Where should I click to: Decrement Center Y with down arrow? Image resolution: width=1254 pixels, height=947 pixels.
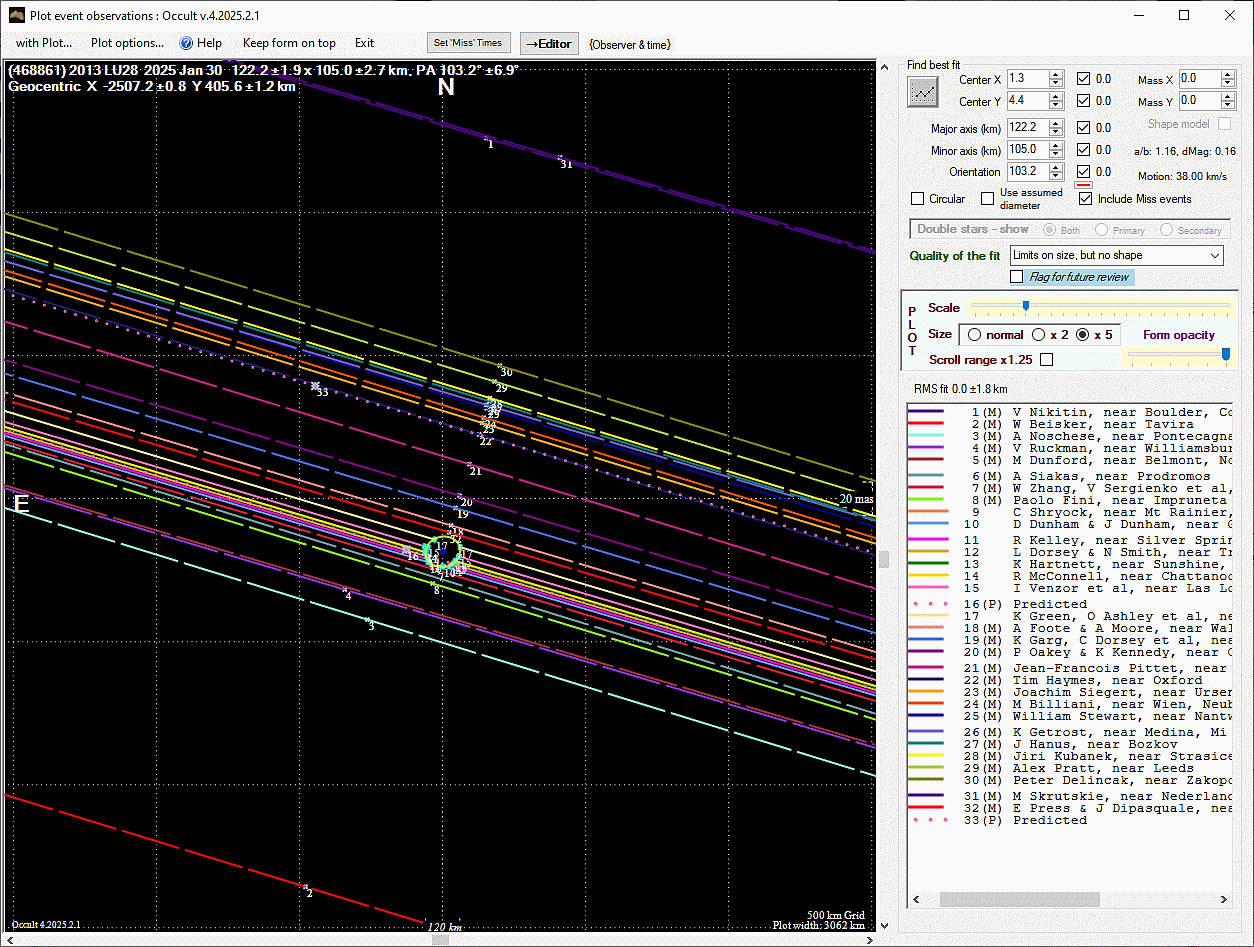pyautogui.click(x=1056, y=105)
